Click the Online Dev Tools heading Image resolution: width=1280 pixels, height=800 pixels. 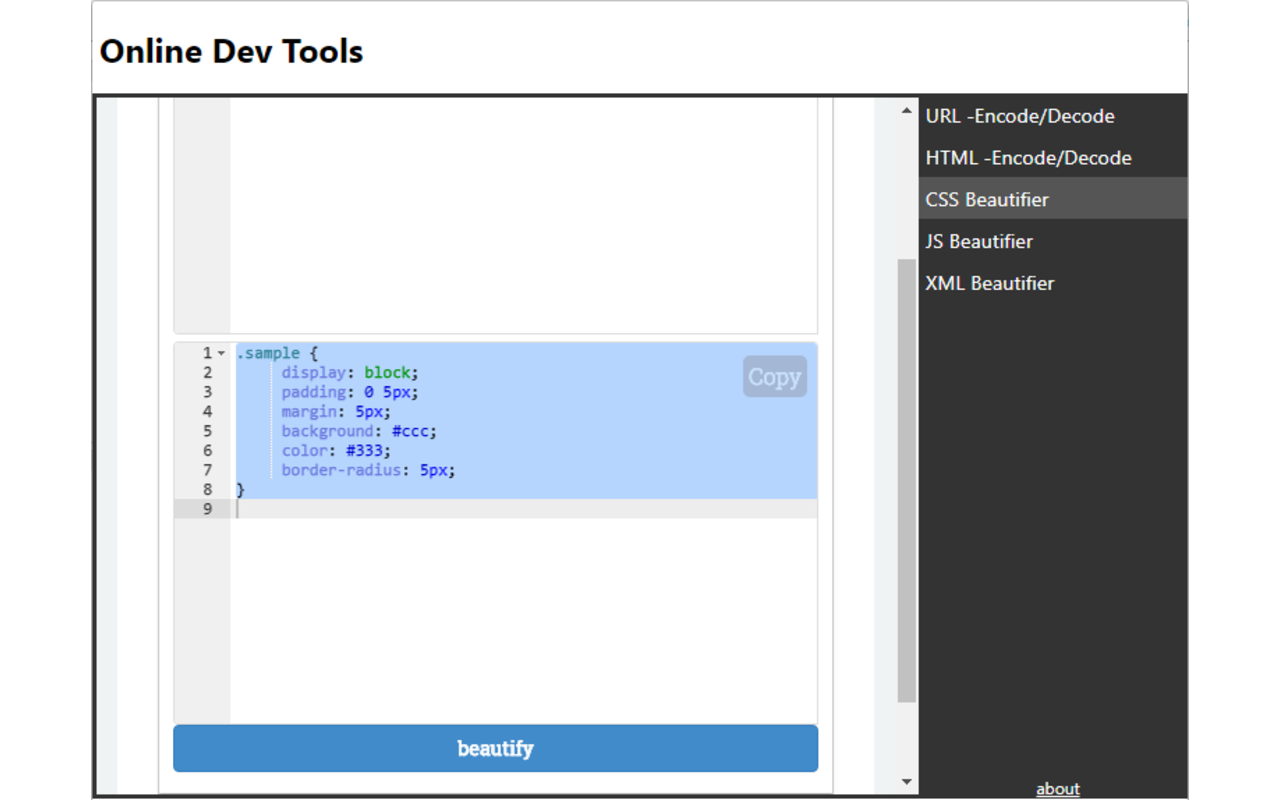coord(231,51)
